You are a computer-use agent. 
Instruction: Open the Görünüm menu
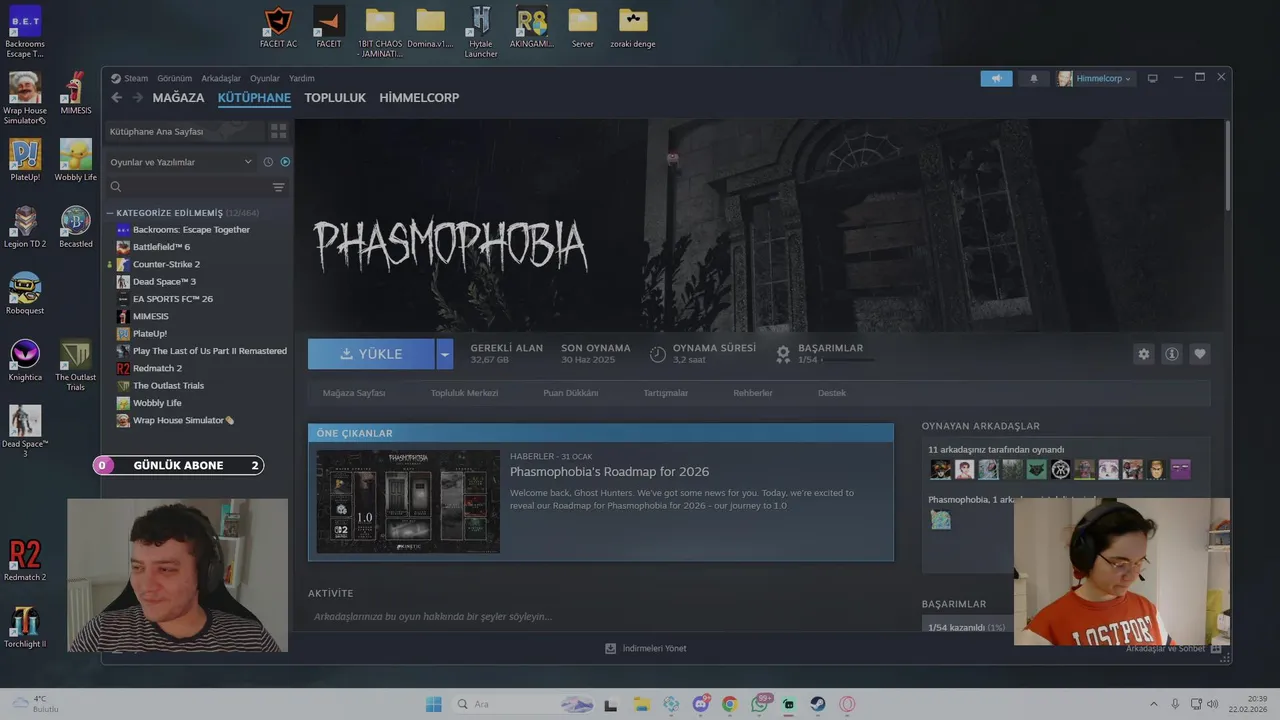point(174,78)
